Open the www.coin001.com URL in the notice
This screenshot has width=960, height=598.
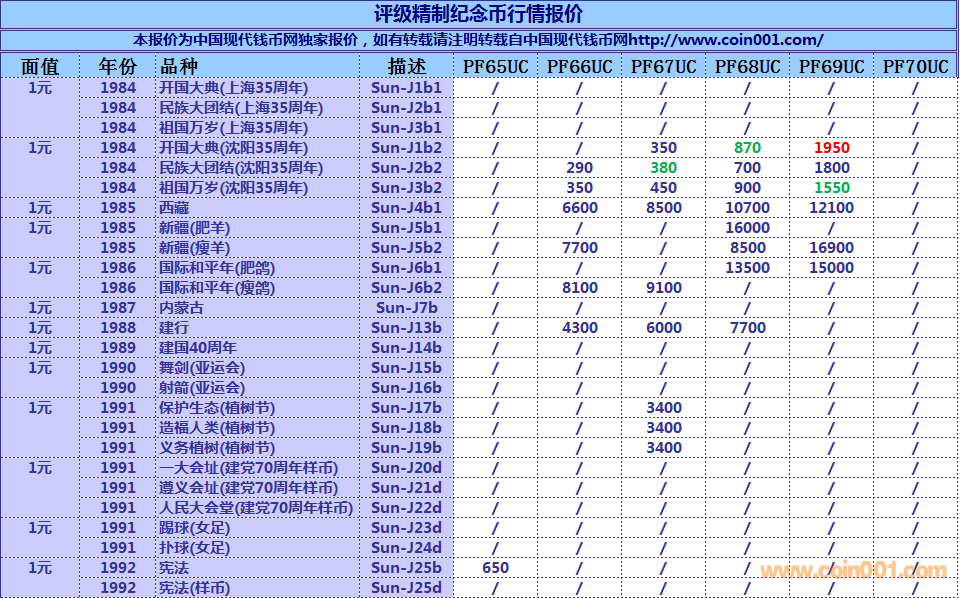[x=725, y=40]
